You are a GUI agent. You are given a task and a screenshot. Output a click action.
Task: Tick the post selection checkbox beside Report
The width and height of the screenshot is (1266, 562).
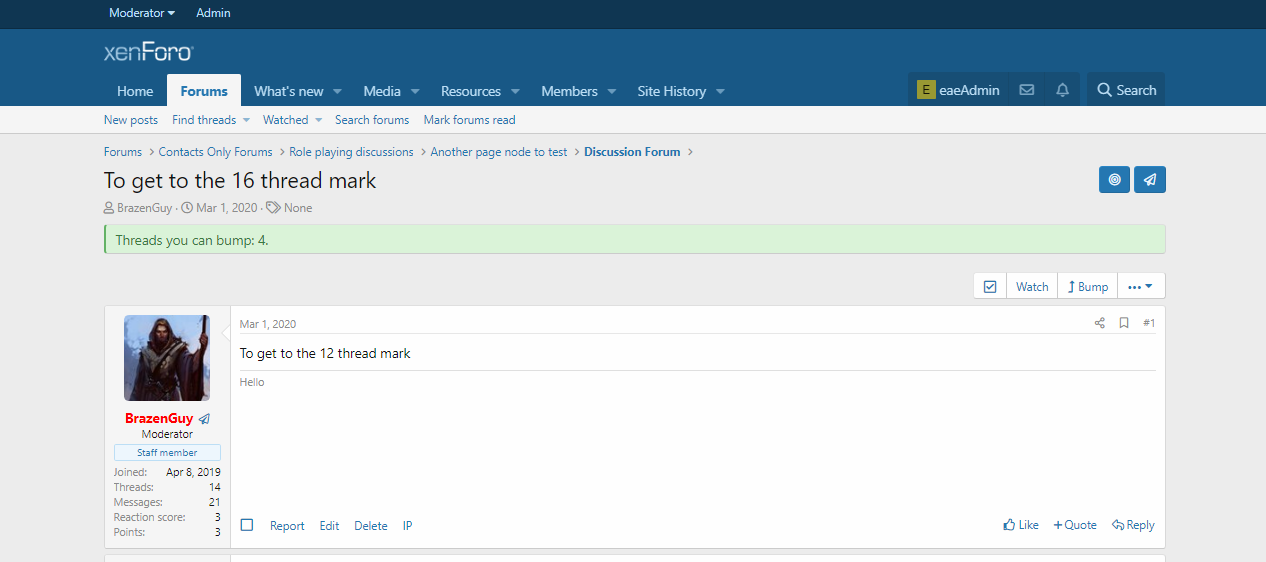click(247, 525)
